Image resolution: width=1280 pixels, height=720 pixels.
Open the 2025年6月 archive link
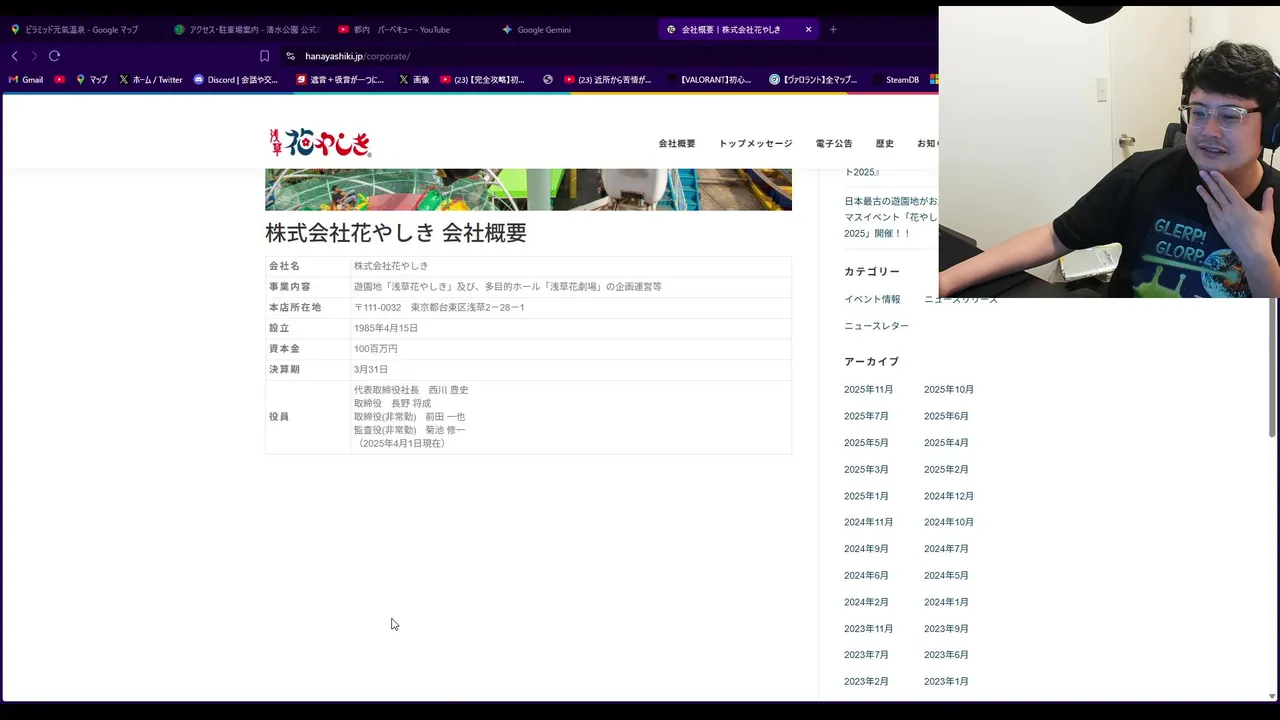click(946, 416)
